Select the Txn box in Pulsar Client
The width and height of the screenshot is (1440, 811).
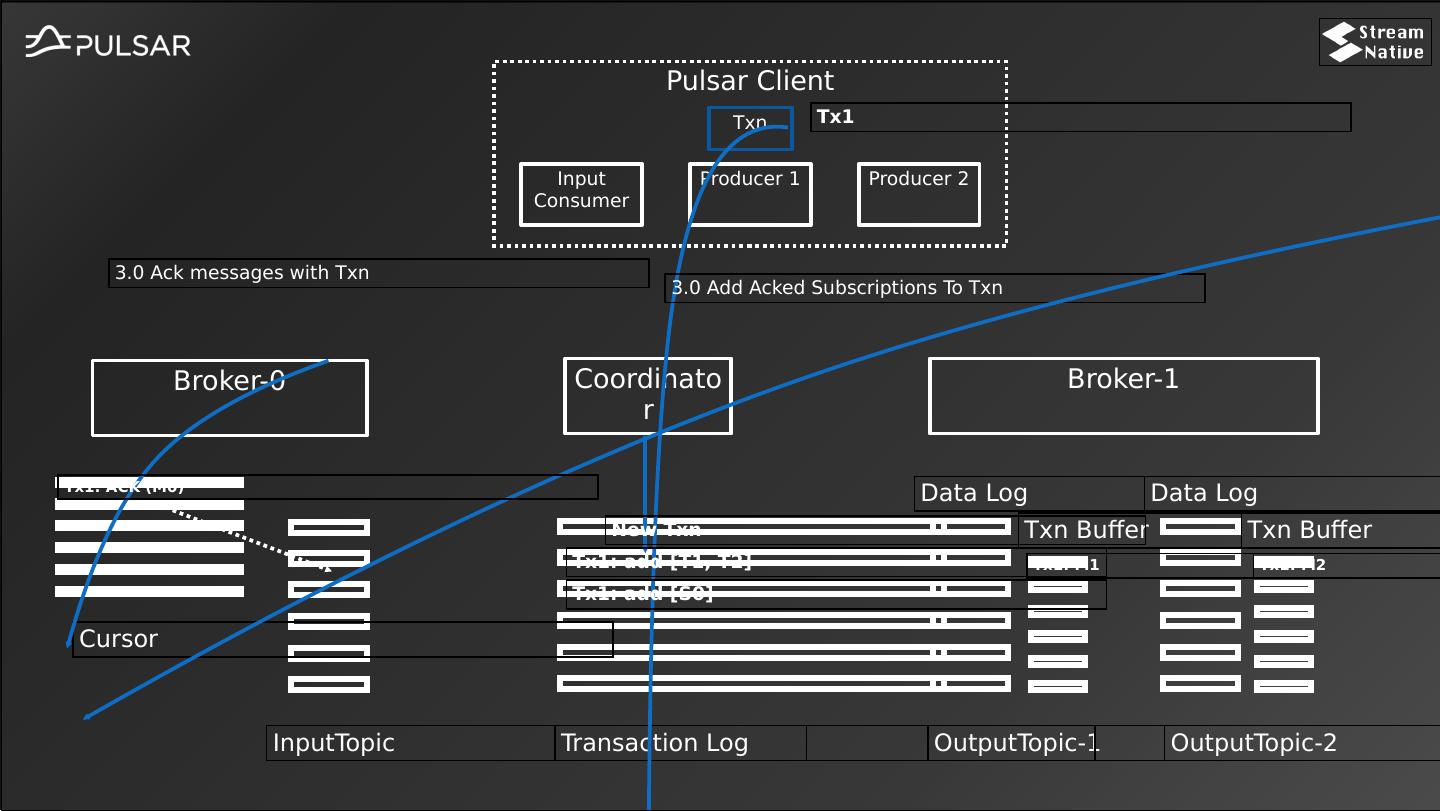pyautogui.click(x=750, y=127)
